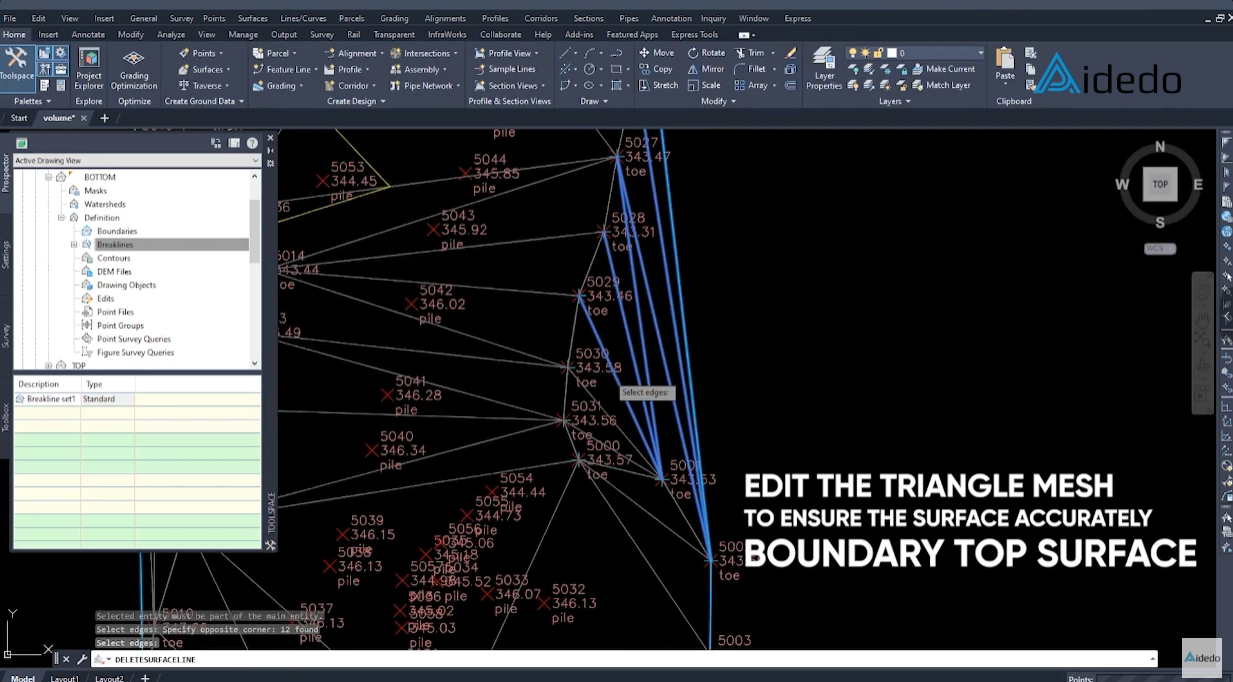The image size is (1233, 682).
Task: Switch to the Annotate ribbon tab
Action: (x=88, y=34)
